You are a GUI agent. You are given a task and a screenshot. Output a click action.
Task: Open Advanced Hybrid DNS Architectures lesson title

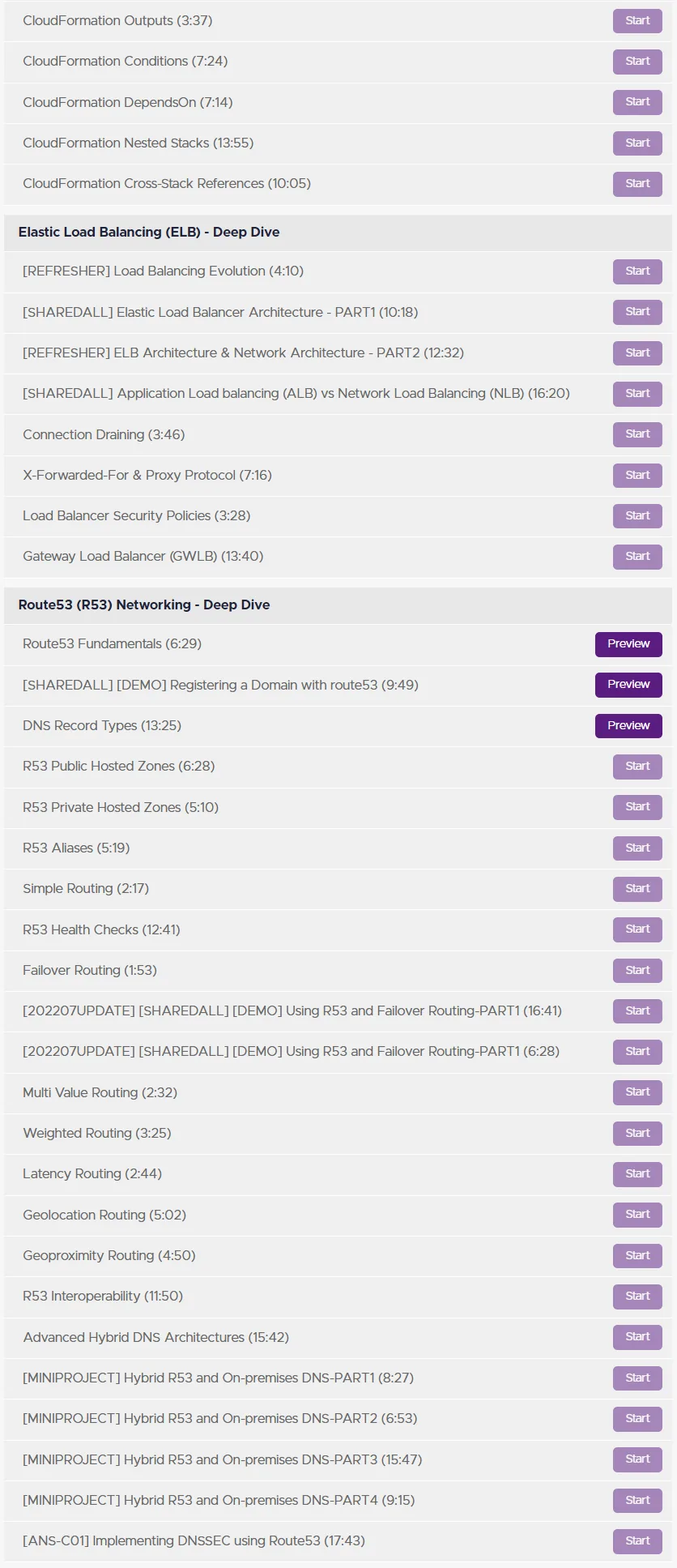156,1337
